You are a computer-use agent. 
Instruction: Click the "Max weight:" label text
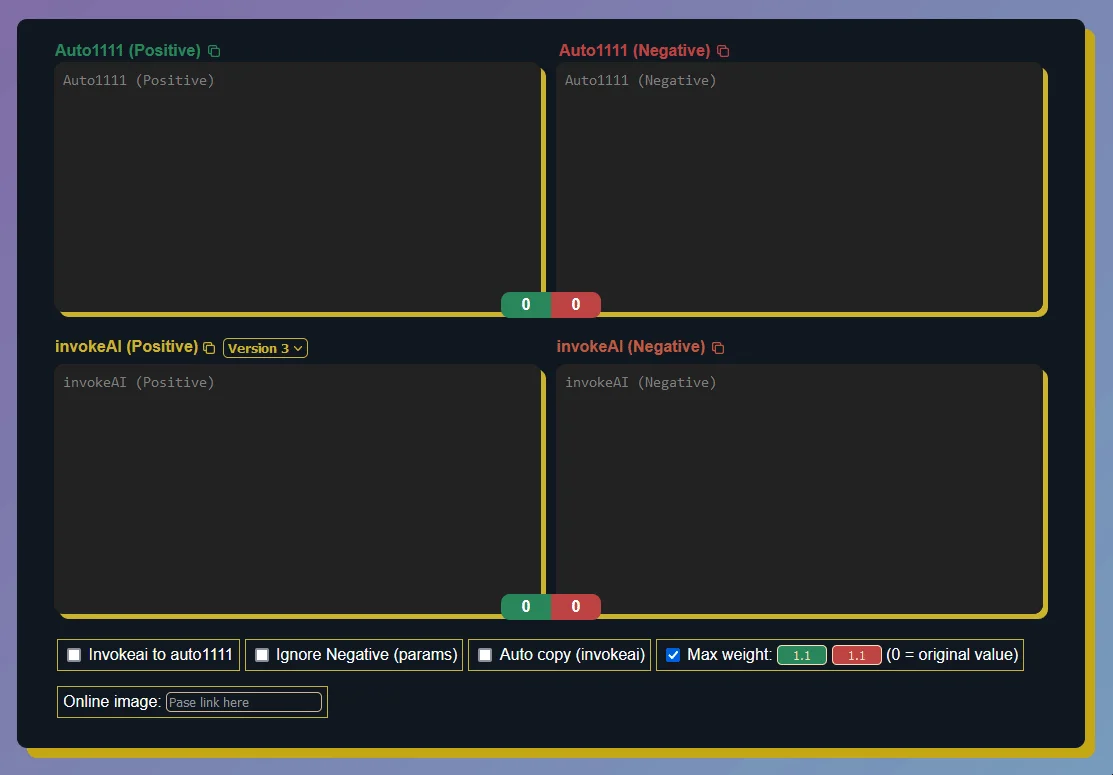click(x=730, y=654)
